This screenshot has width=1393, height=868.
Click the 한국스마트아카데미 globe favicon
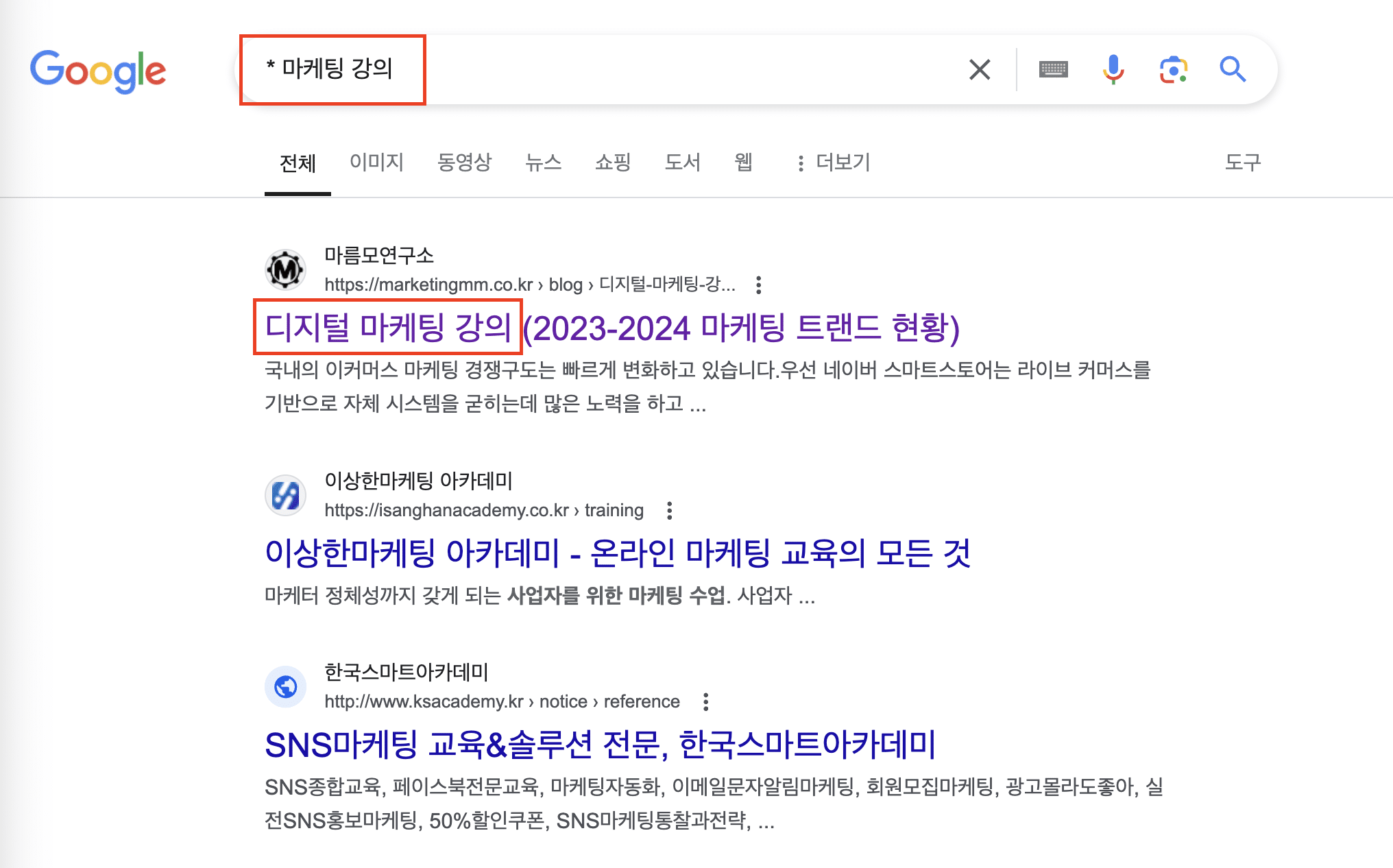tap(285, 686)
